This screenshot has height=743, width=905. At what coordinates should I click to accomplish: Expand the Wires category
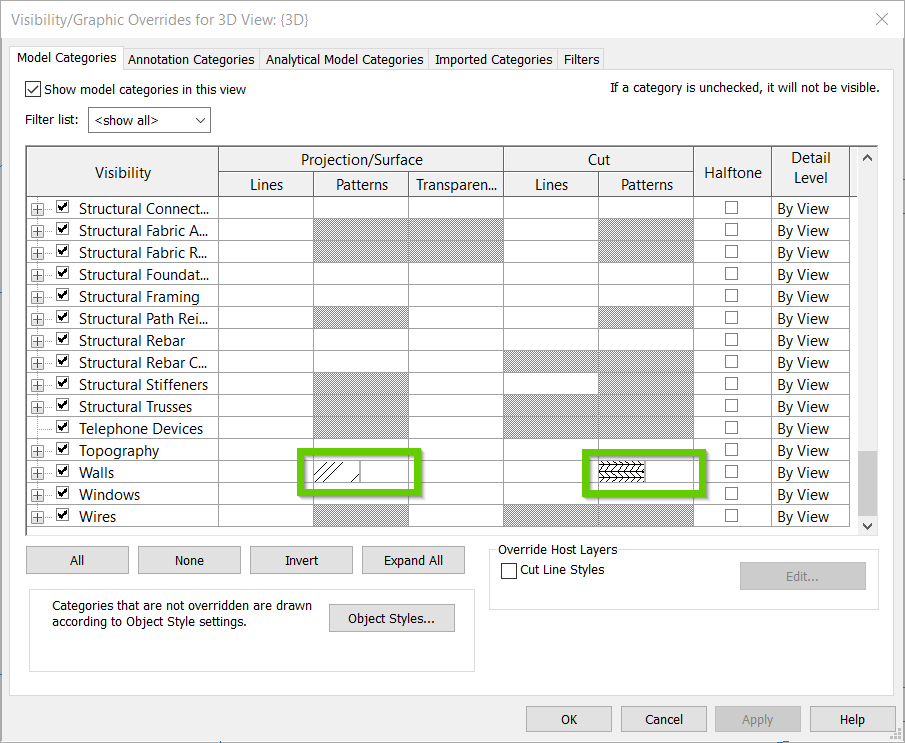pos(37,517)
